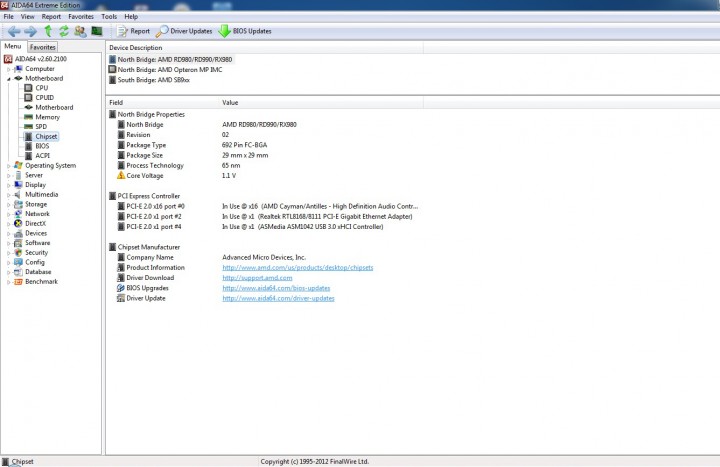Select the Memory tree item
This screenshot has height=467, width=720.
click(x=42, y=117)
